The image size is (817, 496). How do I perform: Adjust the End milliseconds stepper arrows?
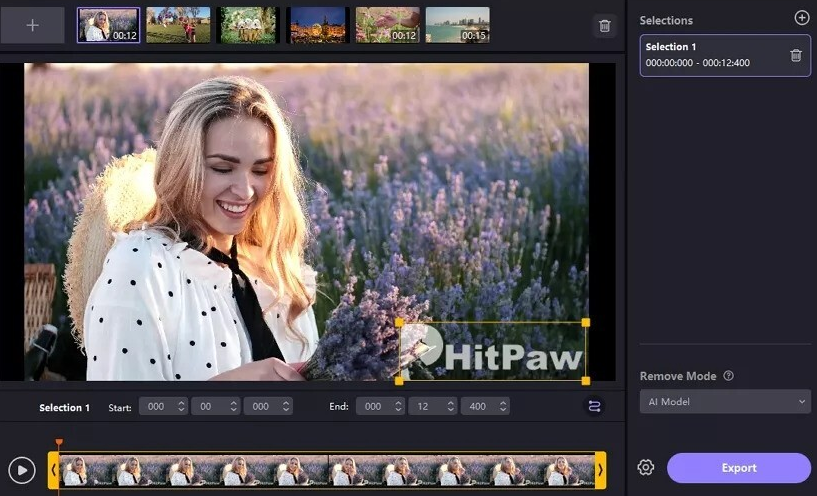click(x=503, y=406)
